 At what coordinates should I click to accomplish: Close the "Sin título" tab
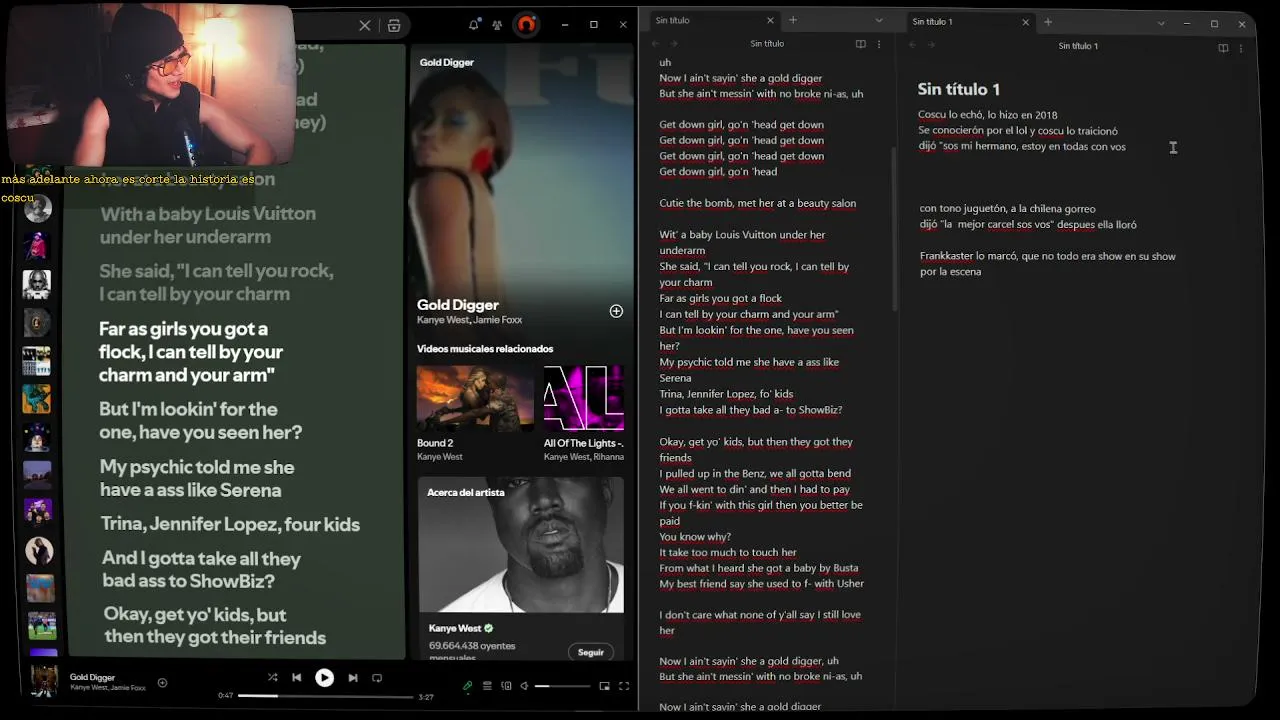point(770,20)
